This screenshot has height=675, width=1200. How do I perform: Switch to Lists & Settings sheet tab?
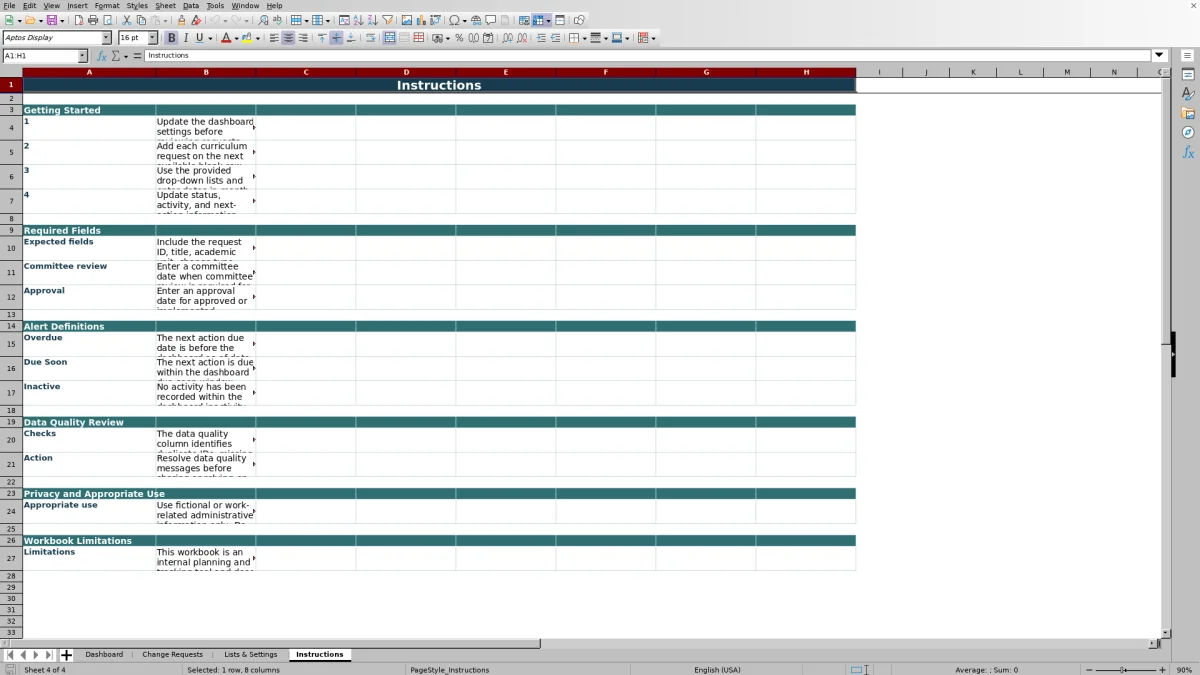[x=250, y=655]
